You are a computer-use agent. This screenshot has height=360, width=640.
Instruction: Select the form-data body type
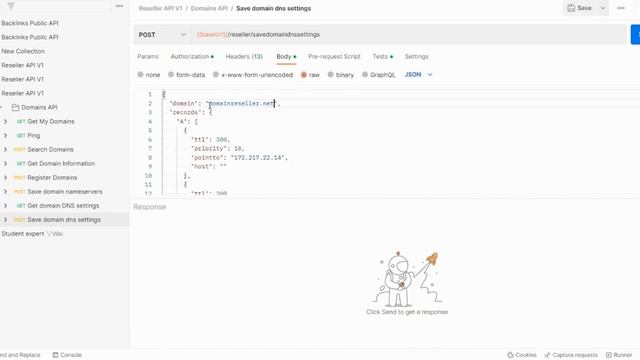187,75
